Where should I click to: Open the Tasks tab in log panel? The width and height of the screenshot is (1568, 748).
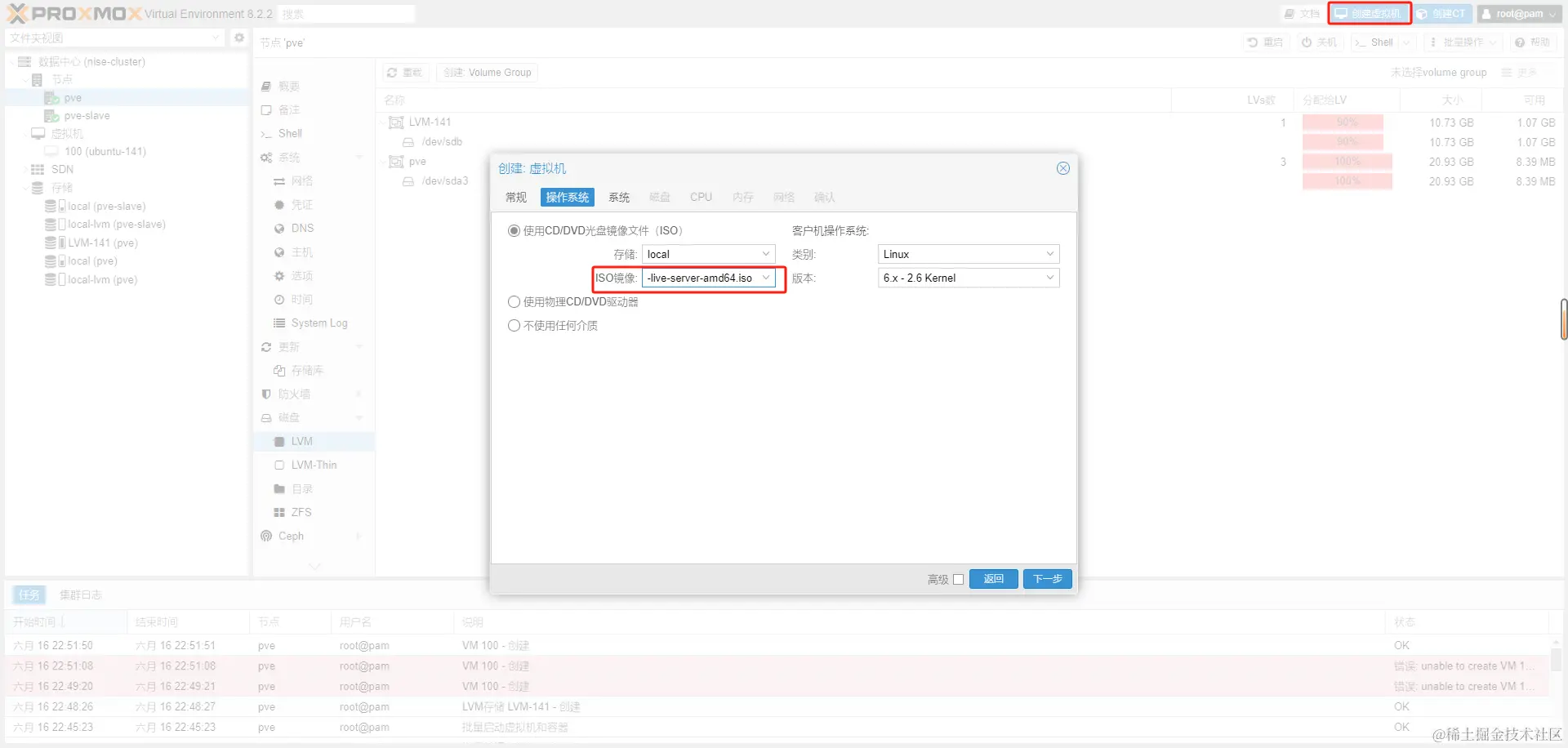(29, 595)
